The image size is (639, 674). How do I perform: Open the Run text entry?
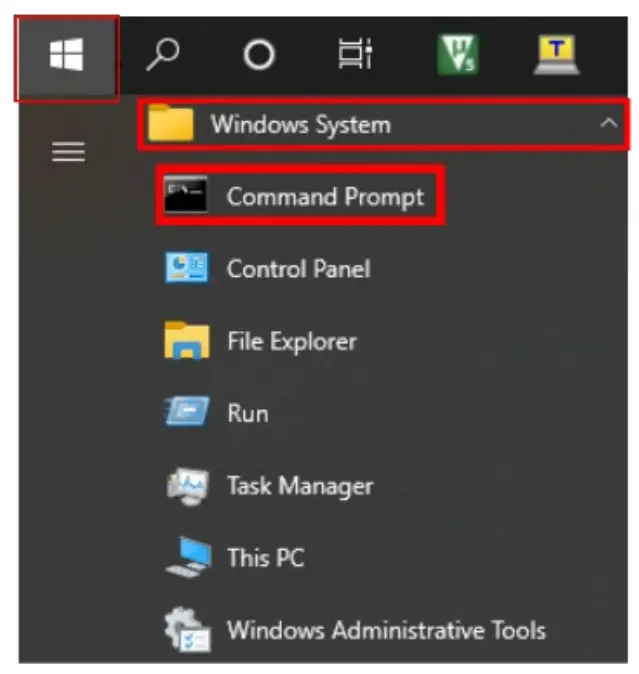point(247,413)
